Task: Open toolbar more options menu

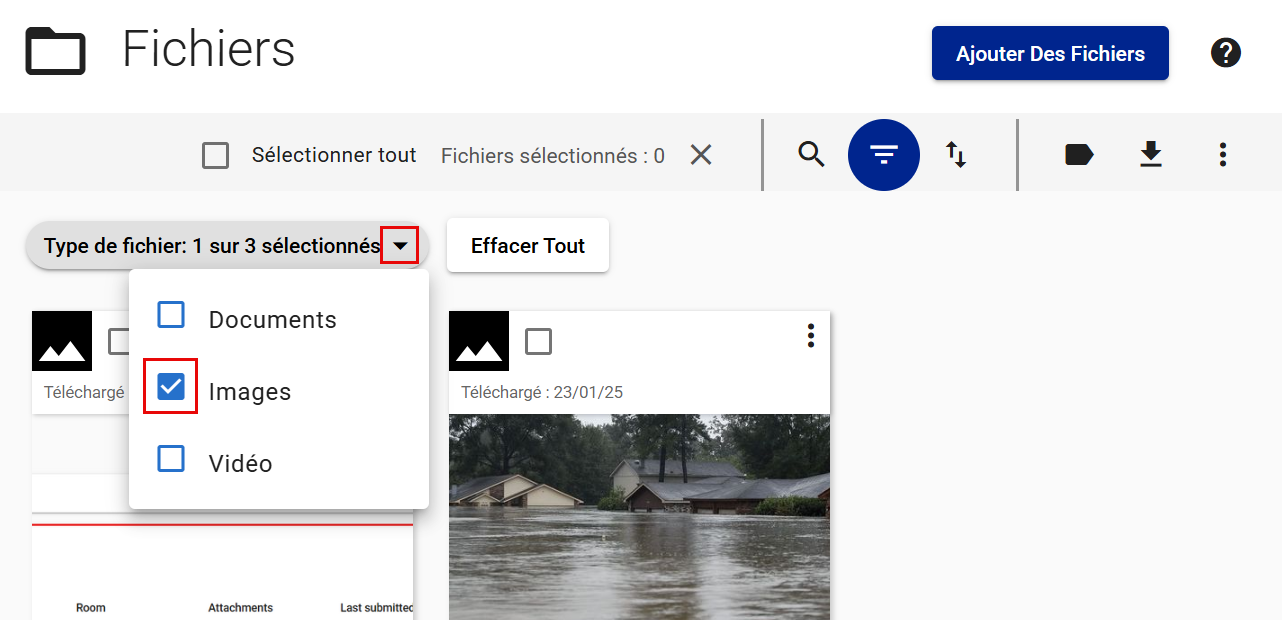Action: pyautogui.click(x=1222, y=154)
